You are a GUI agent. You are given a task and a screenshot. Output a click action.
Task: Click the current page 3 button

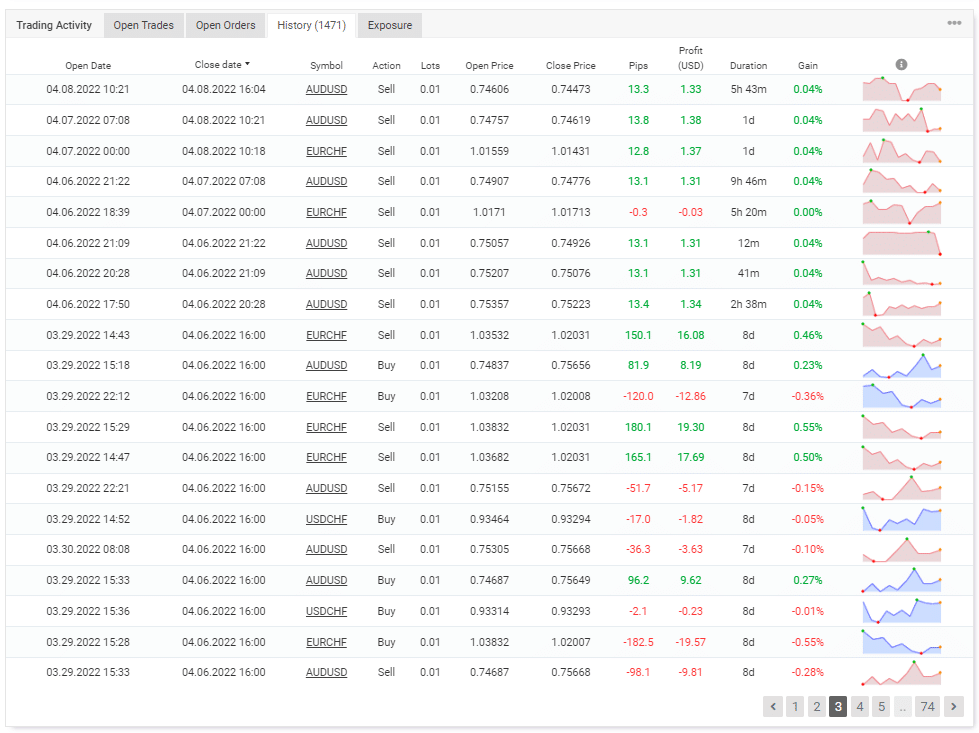[838, 706]
